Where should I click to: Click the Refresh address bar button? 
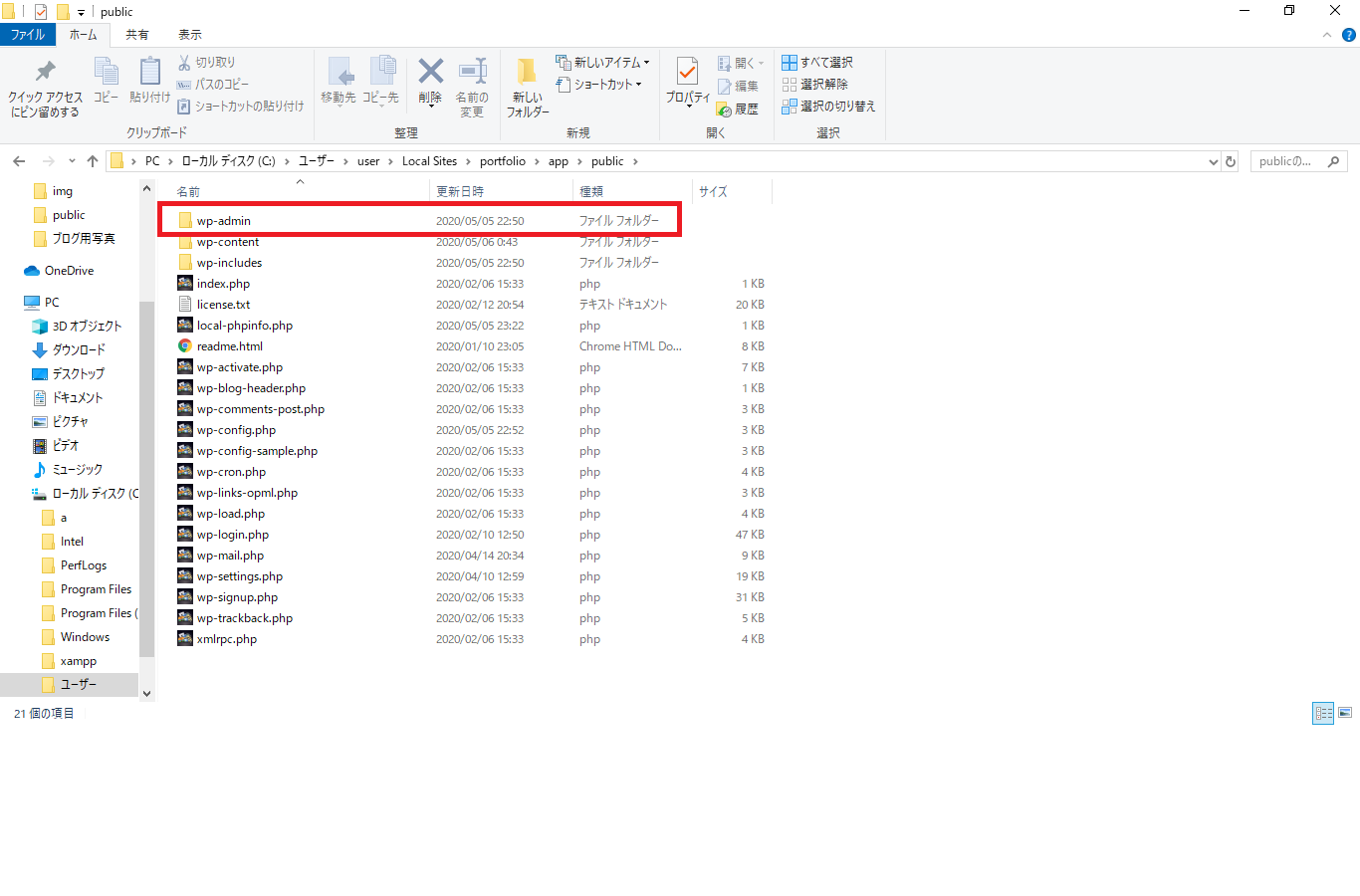coord(1231,161)
